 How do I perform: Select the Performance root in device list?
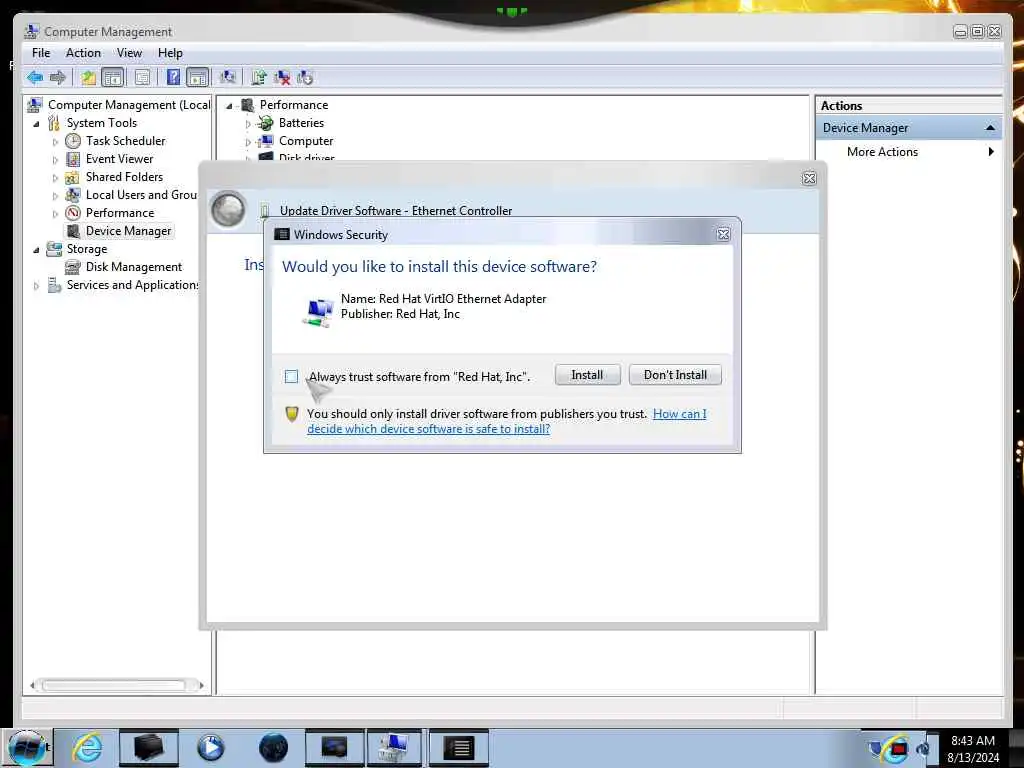(293, 105)
